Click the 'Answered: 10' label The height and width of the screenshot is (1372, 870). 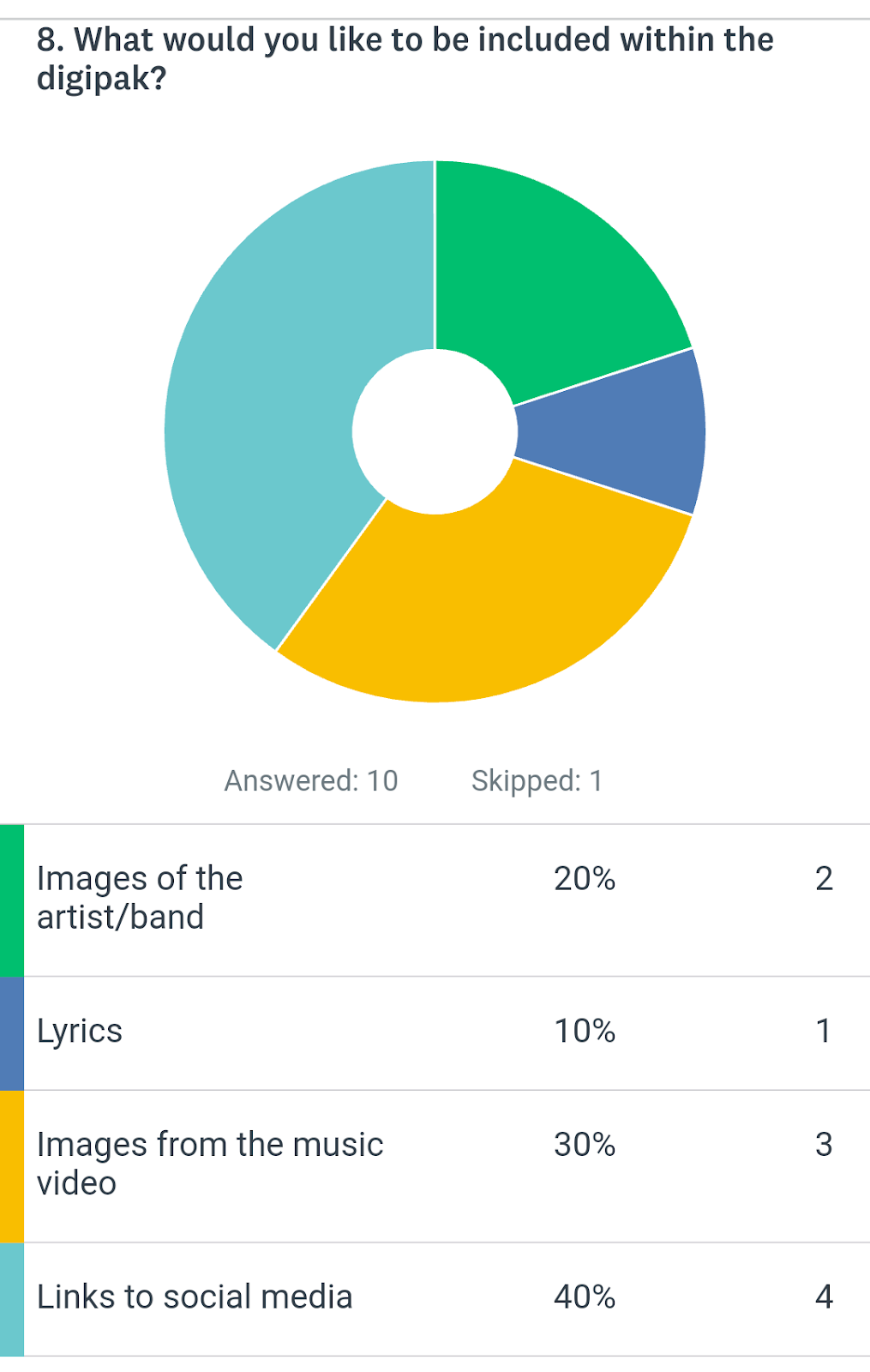pyautogui.click(x=311, y=780)
